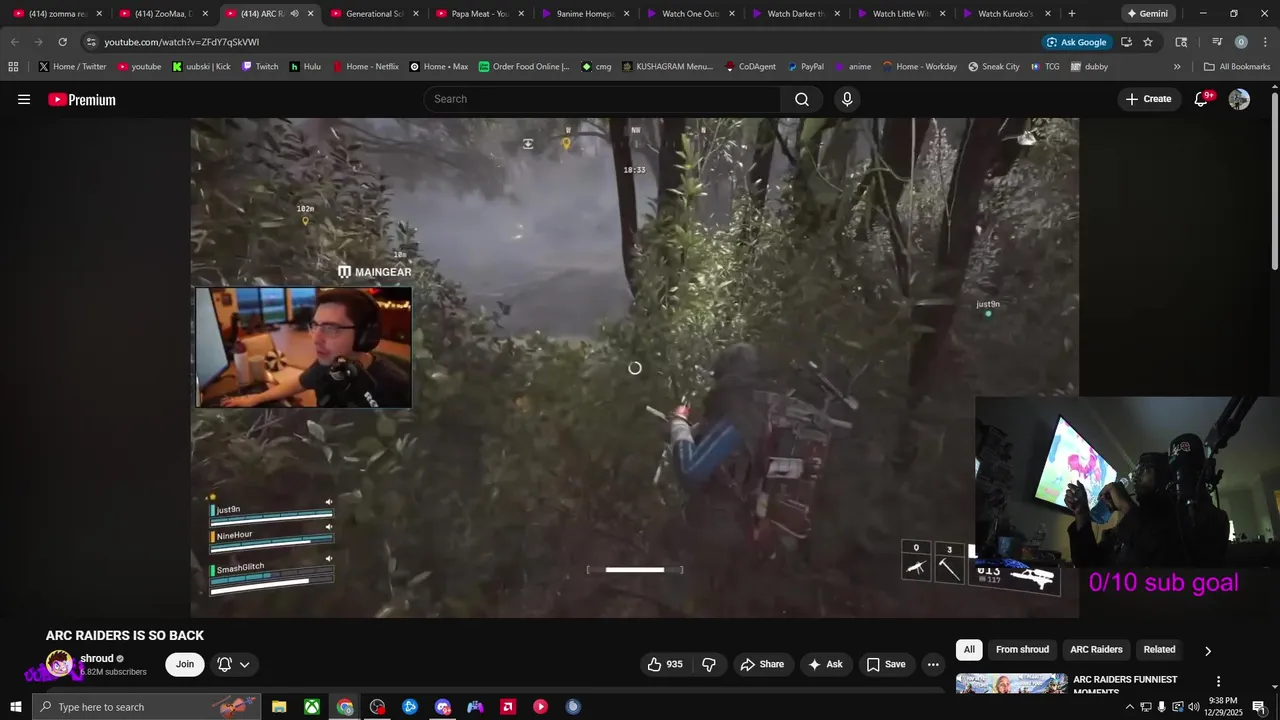Open account avatar menu at top right
Viewport: 1280px width, 720px height.
[1239, 99]
